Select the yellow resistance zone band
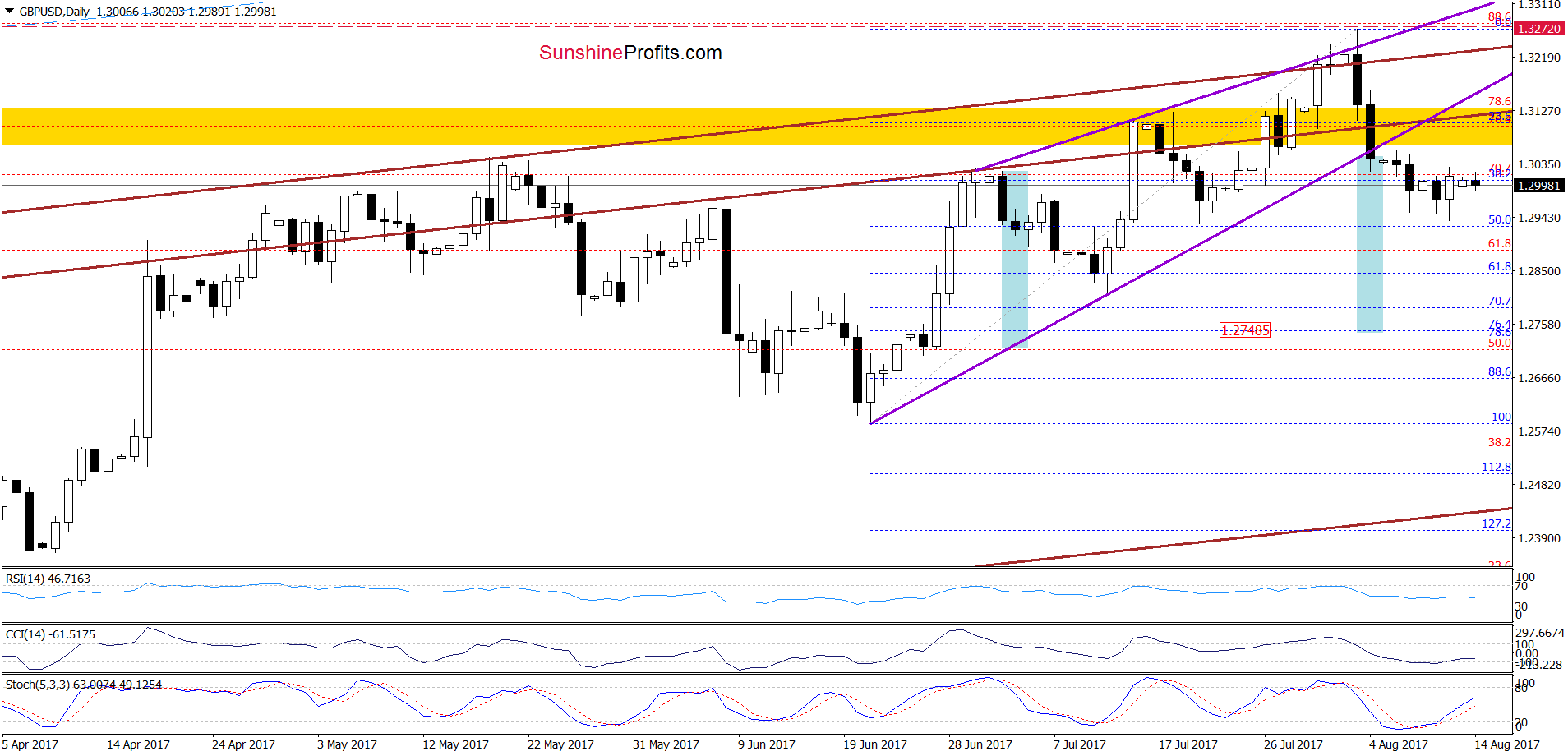 point(757,126)
